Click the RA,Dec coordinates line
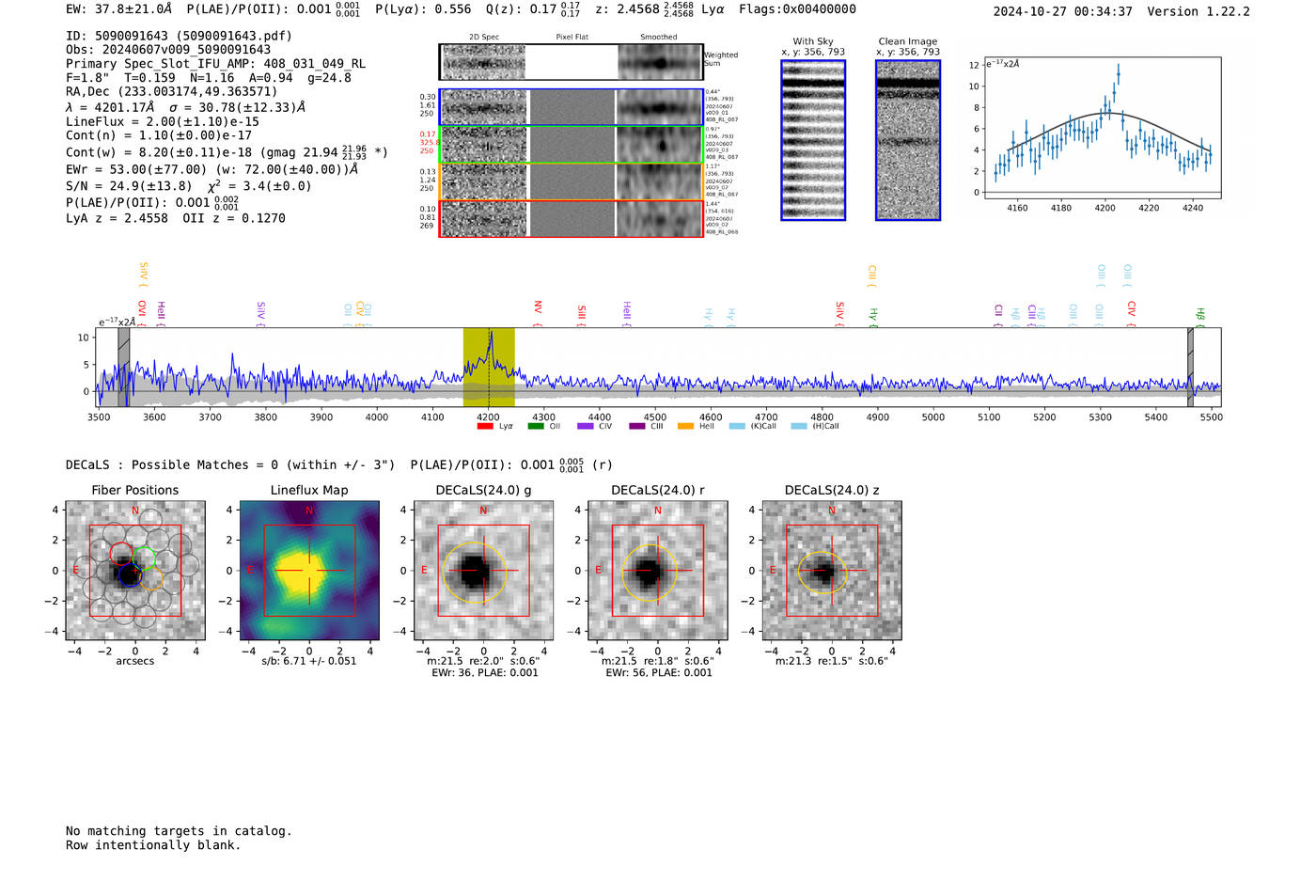 pos(172,92)
